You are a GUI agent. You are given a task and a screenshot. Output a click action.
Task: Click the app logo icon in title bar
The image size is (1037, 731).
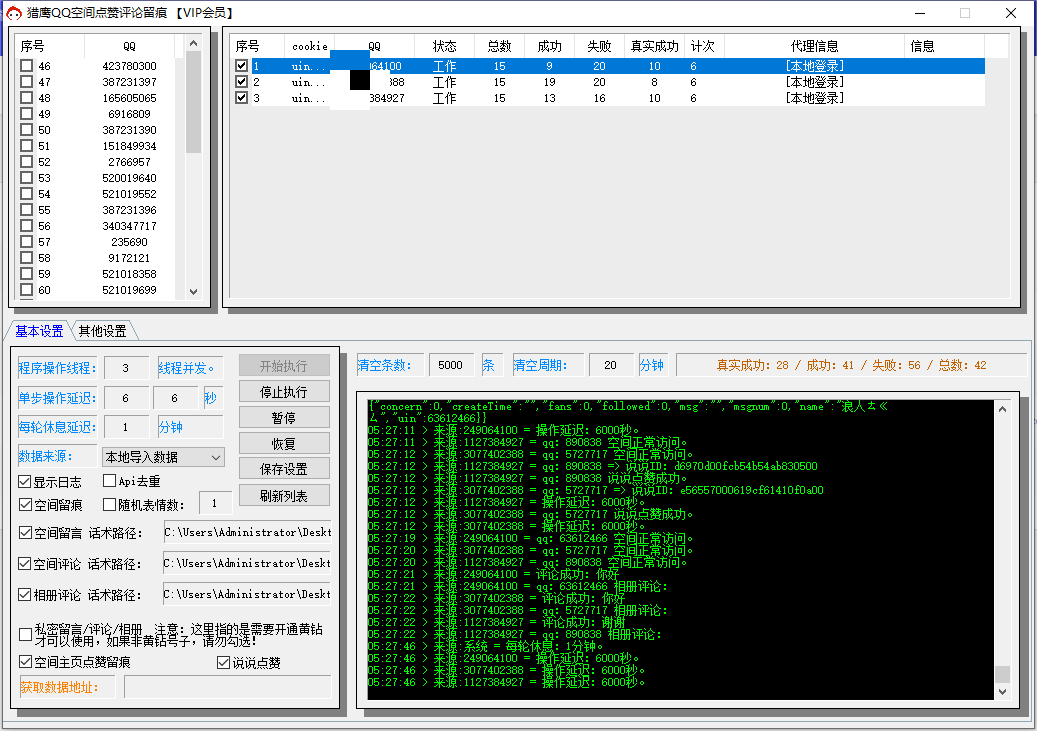(x=14, y=13)
